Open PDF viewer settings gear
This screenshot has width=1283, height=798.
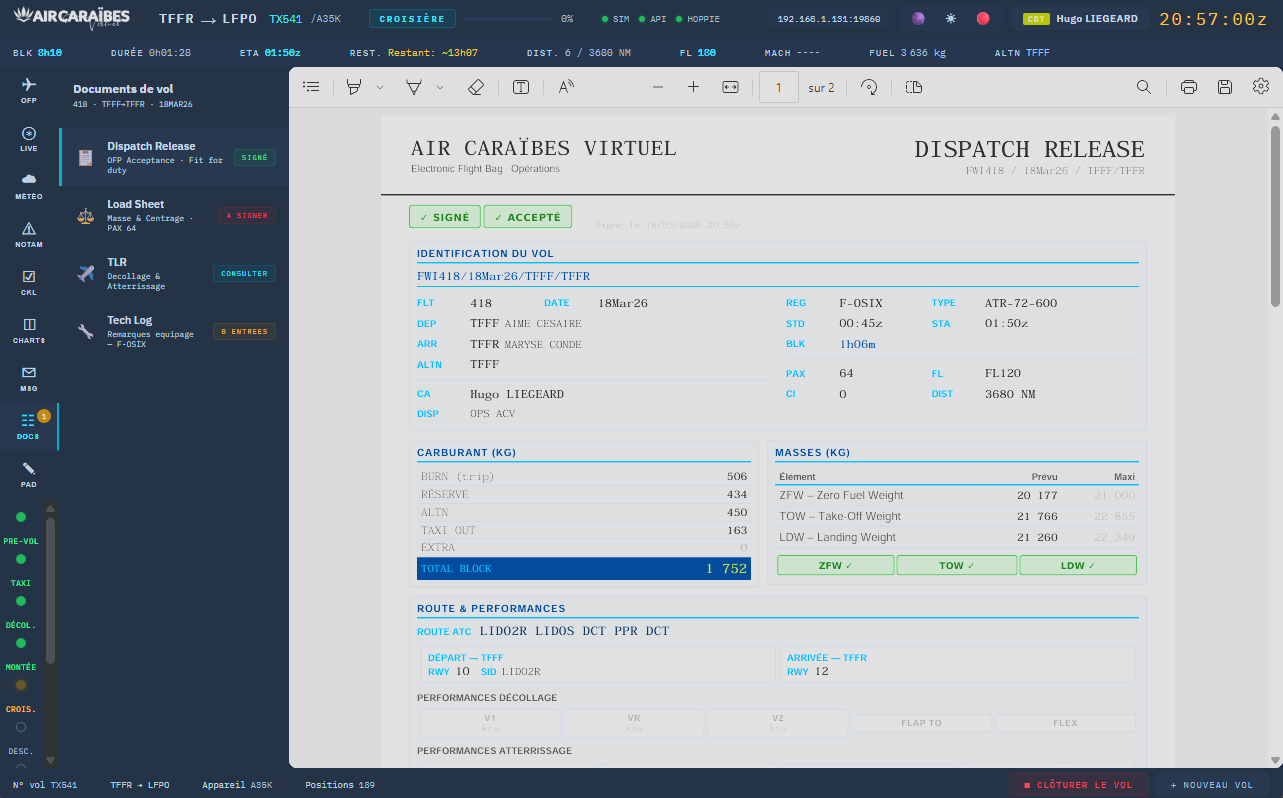pos(1261,87)
